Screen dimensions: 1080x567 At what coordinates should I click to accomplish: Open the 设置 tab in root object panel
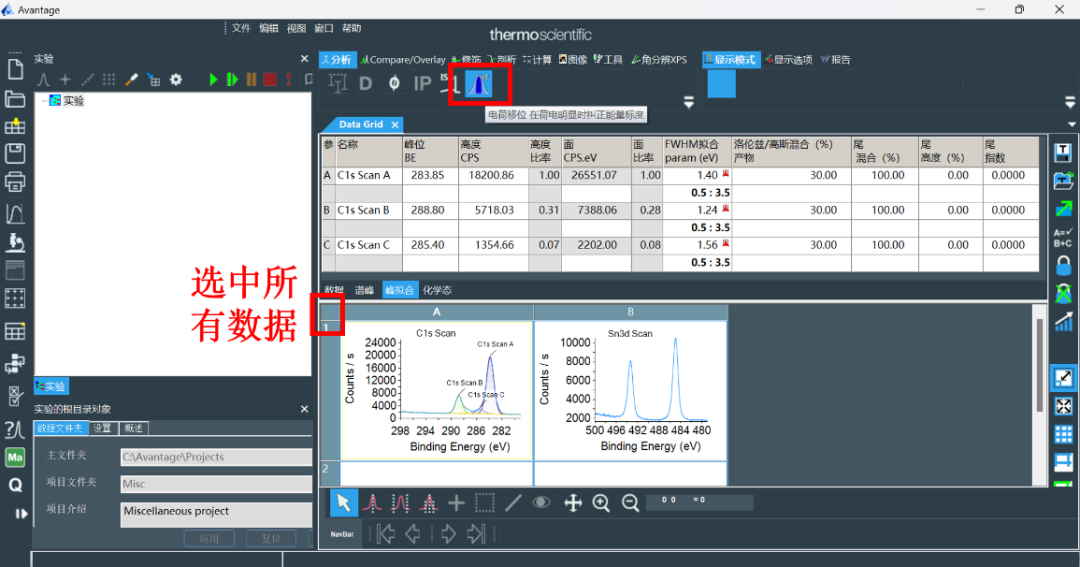pyautogui.click(x=103, y=428)
